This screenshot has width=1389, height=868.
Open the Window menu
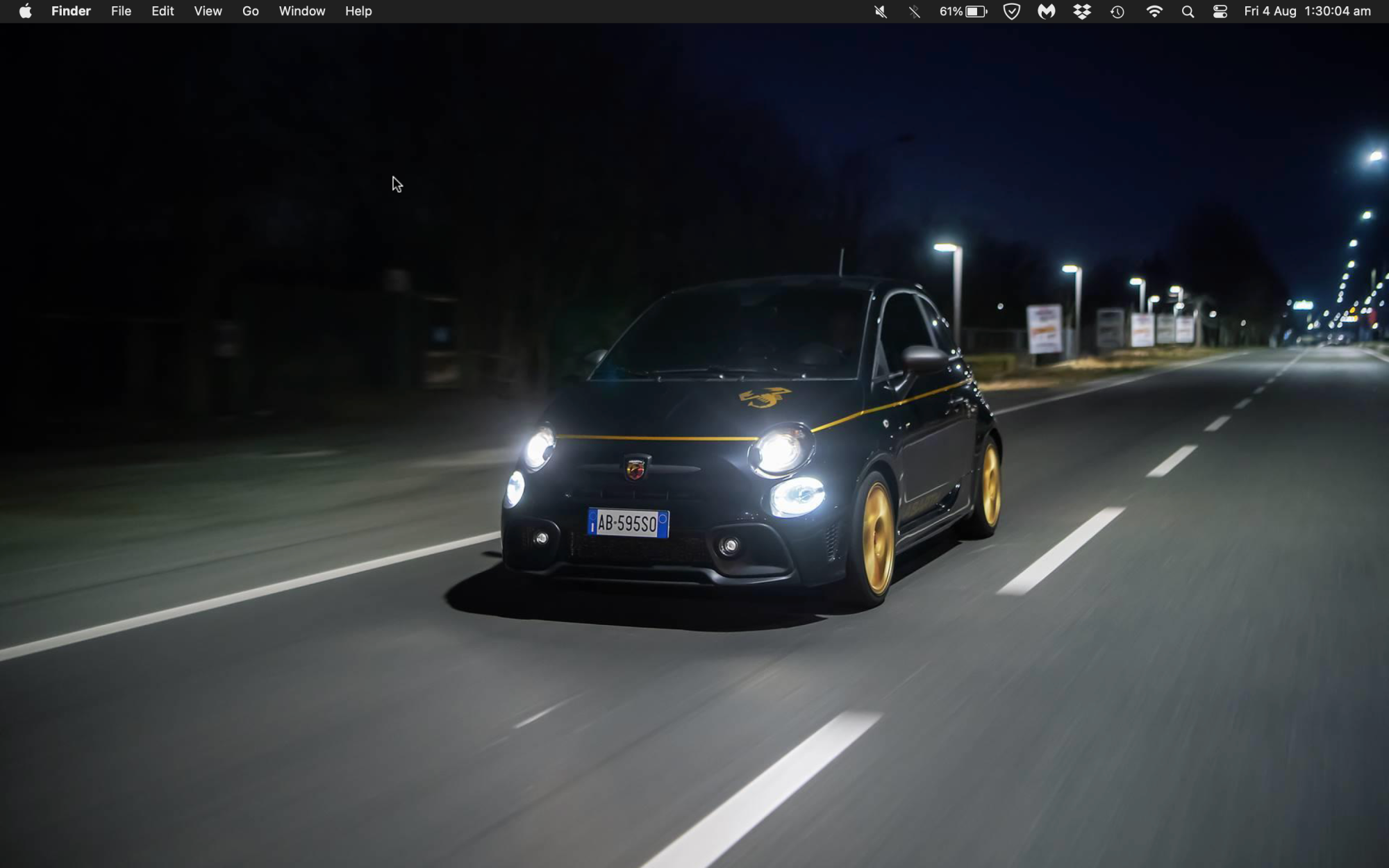[x=302, y=11]
